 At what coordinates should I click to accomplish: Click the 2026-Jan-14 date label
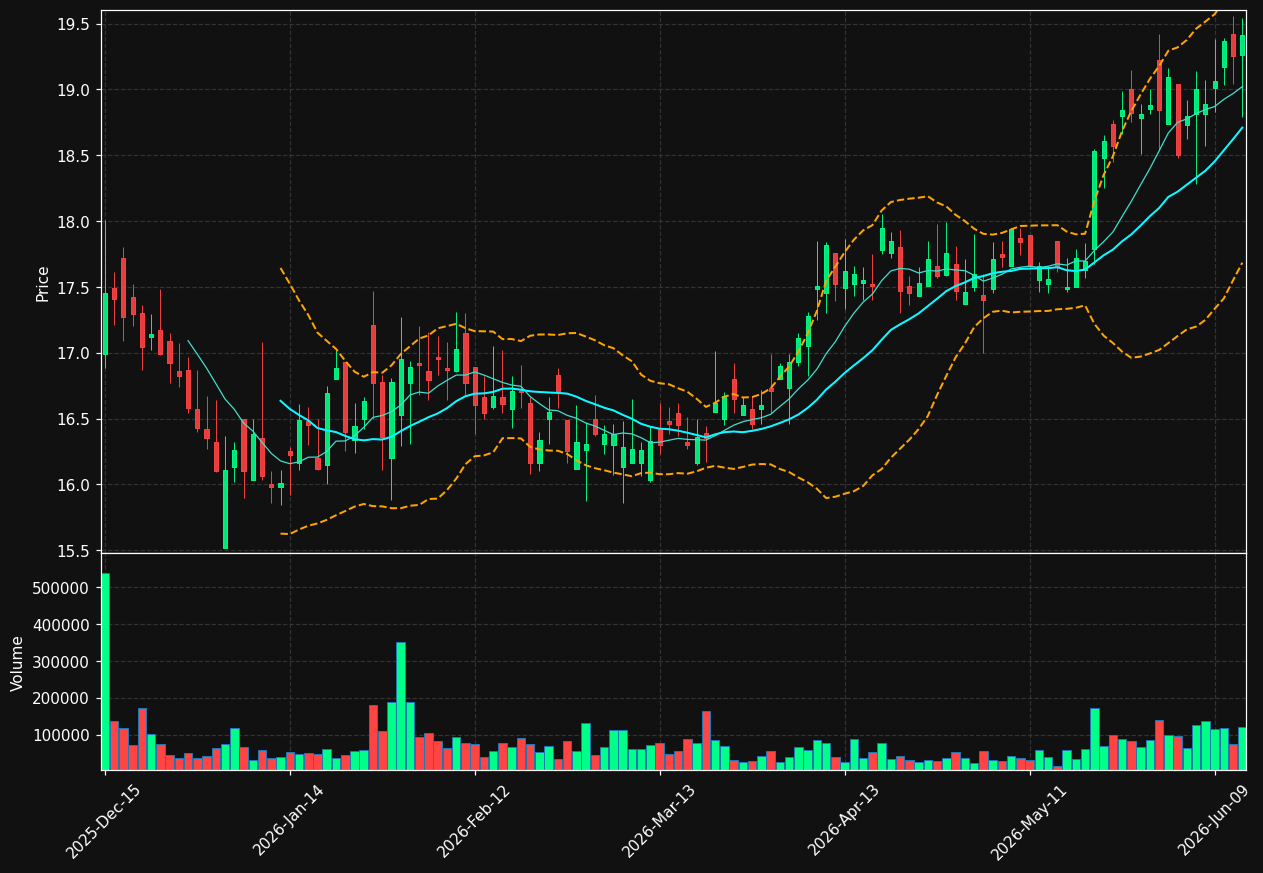point(288,820)
